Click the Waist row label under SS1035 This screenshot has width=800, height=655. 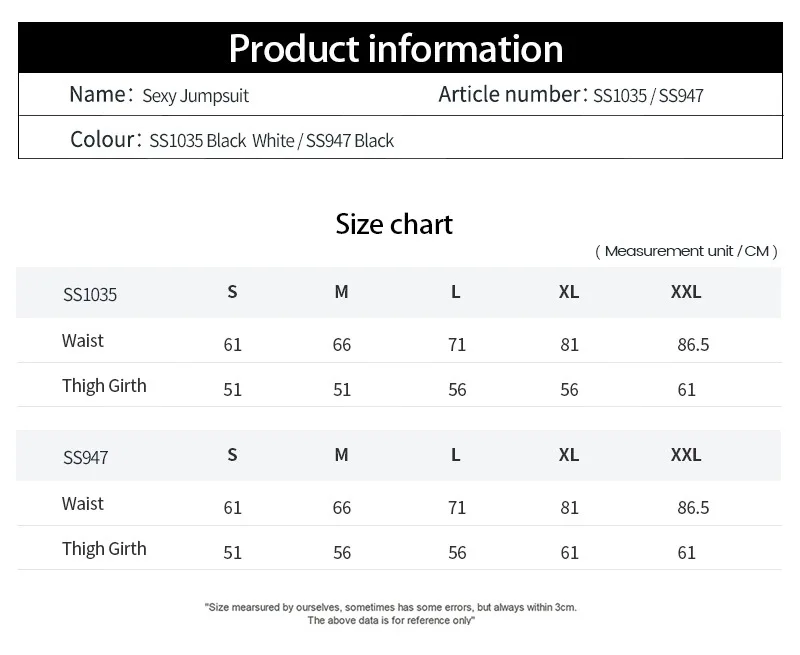(x=83, y=341)
